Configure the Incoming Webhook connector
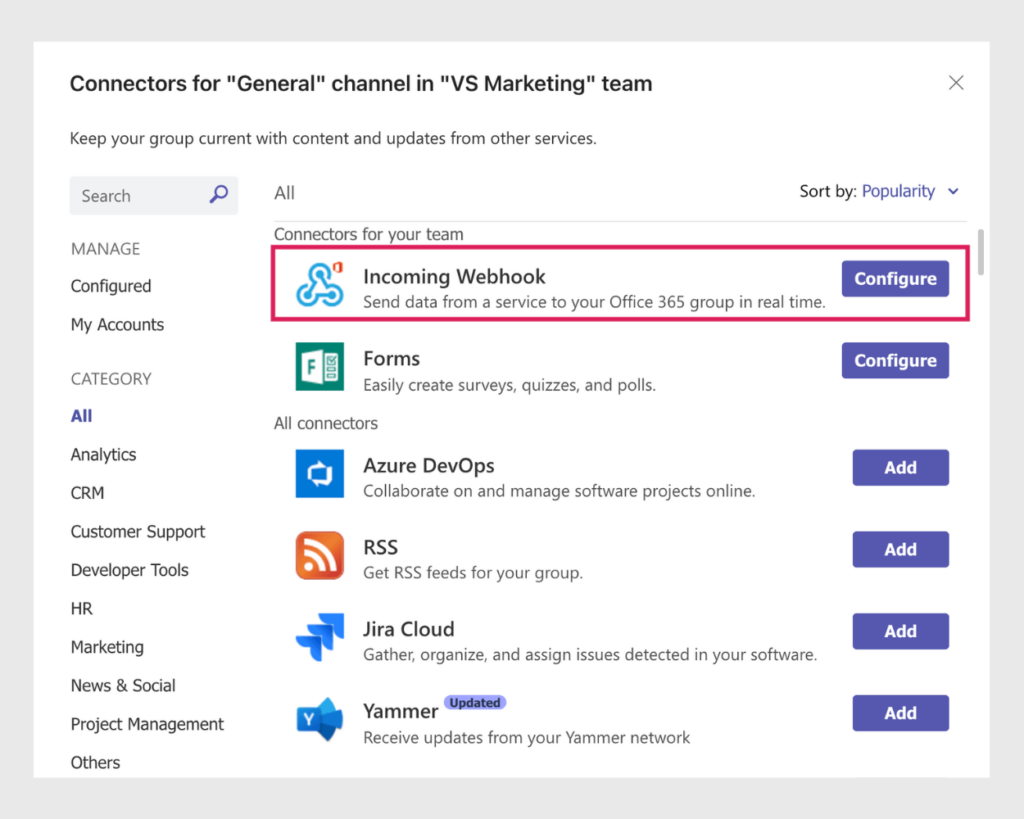The image size is (1024, 819). (895, 279)
